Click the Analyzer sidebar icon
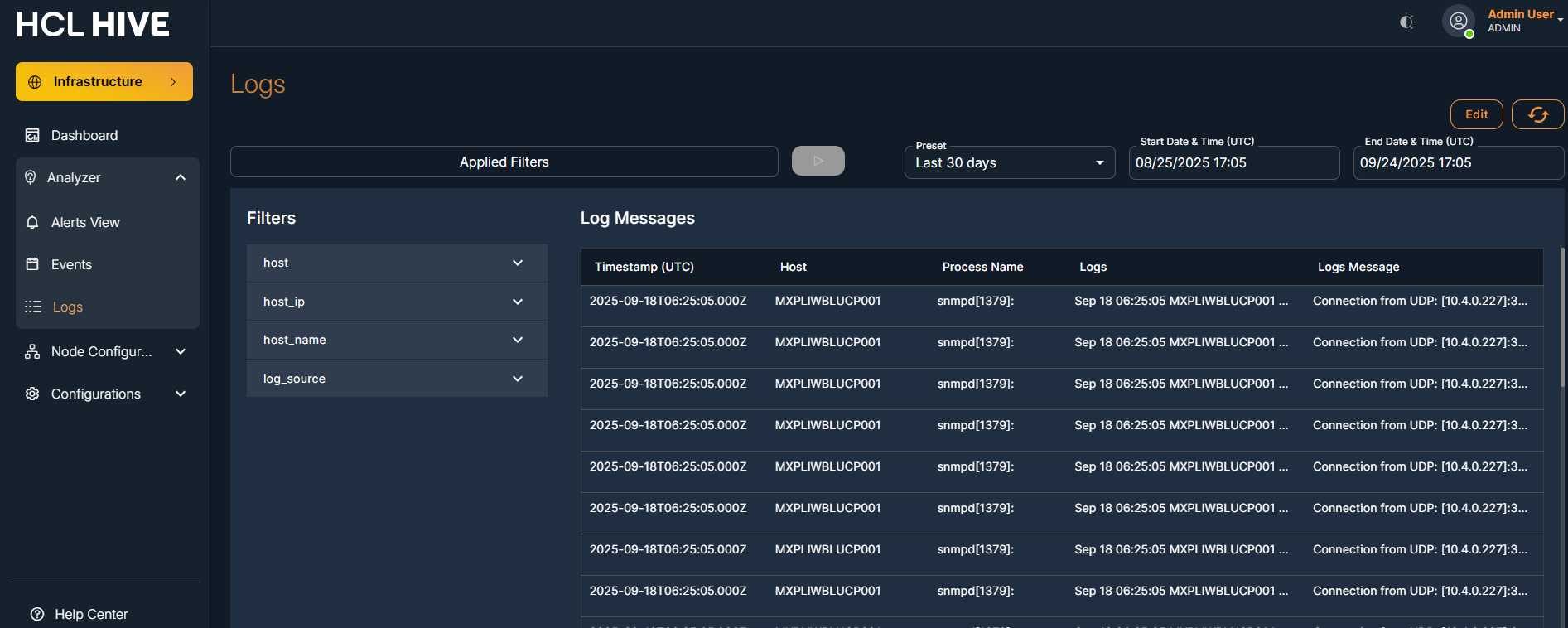 point(31,177)
